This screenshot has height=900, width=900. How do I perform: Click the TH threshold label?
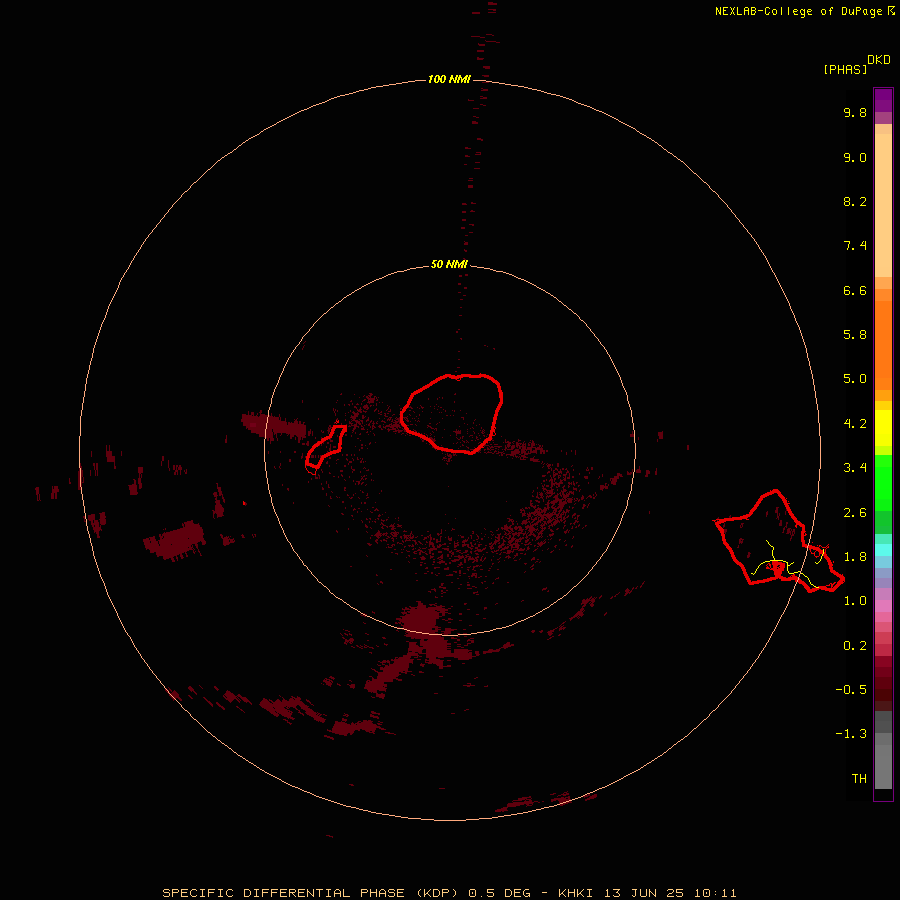(859, 779)
